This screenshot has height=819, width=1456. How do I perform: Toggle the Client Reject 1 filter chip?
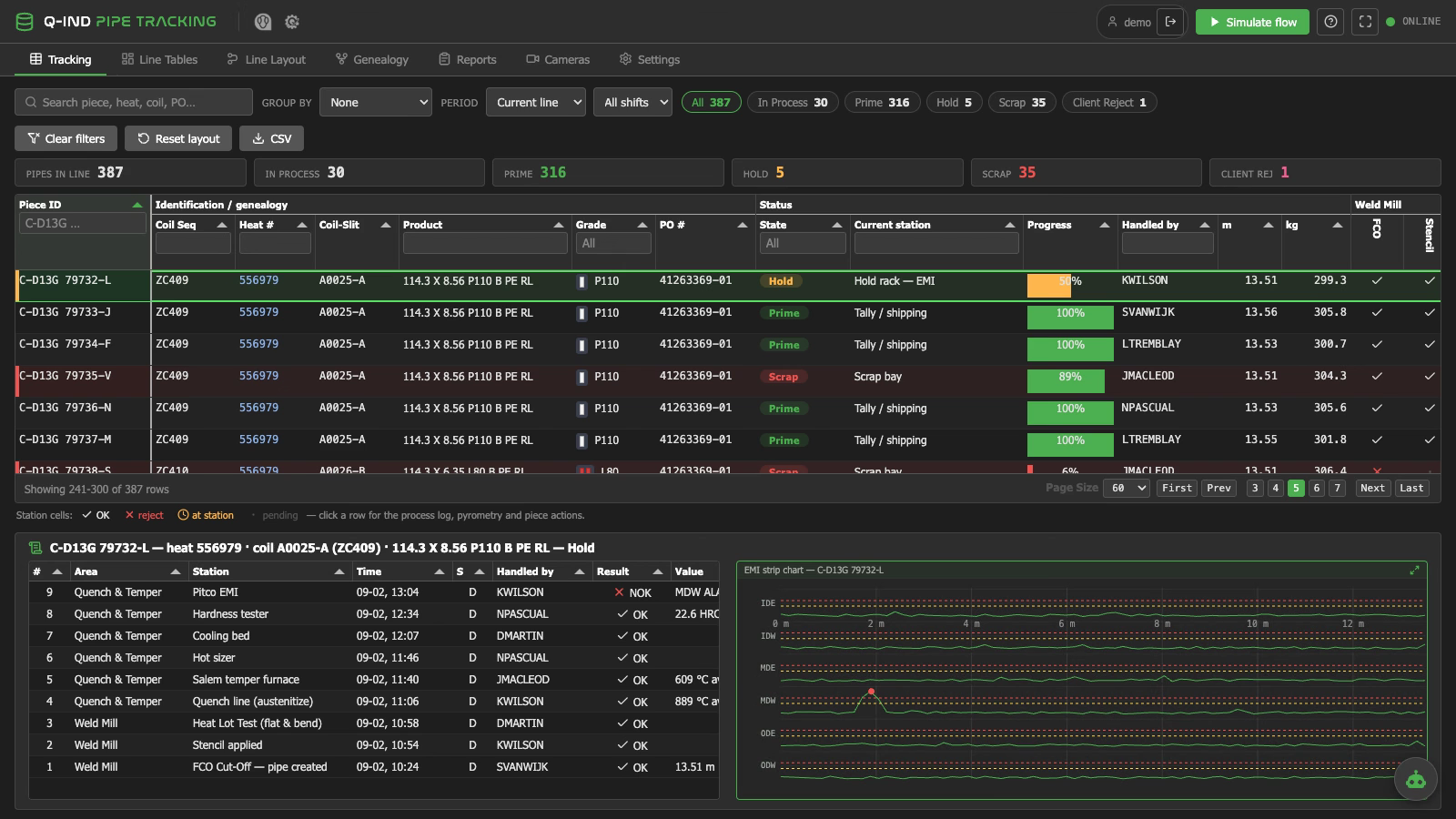pos(1109,103)
